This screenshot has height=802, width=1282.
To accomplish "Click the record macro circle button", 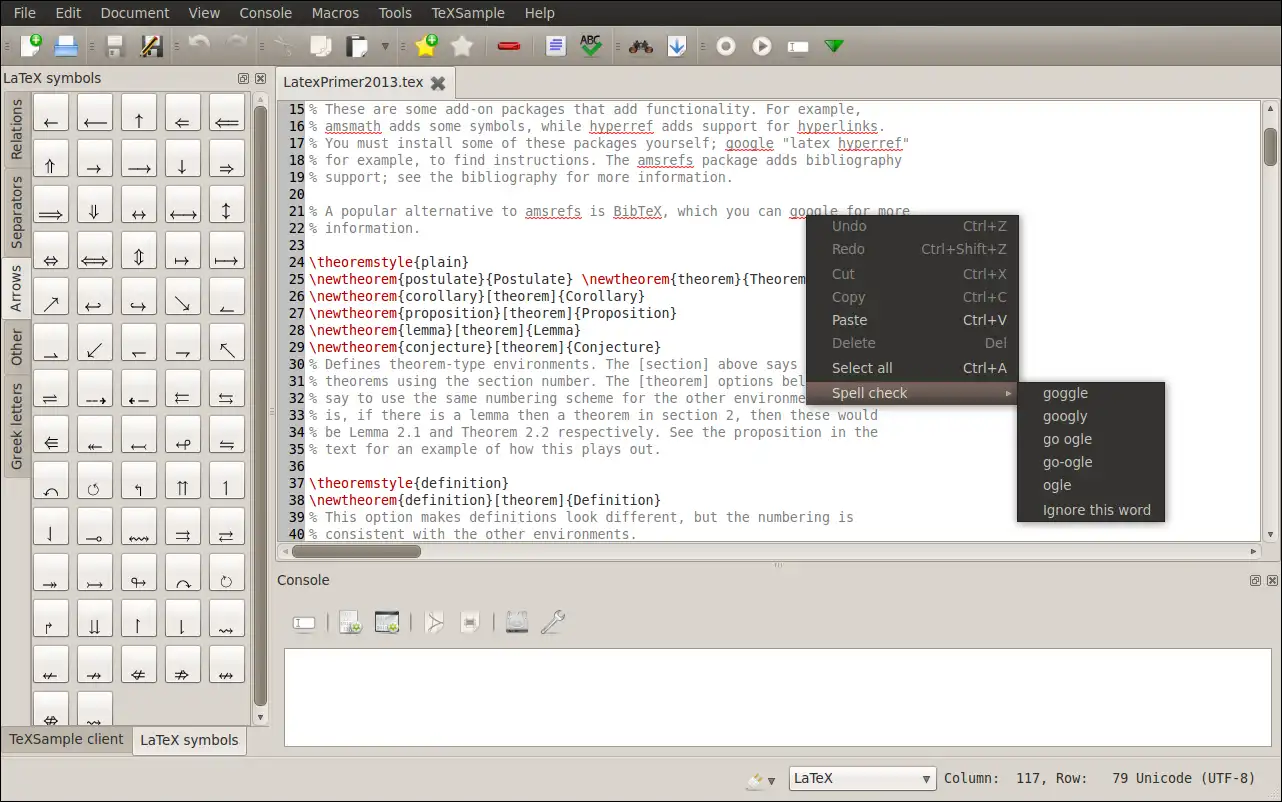I will [x=726, y=46].
